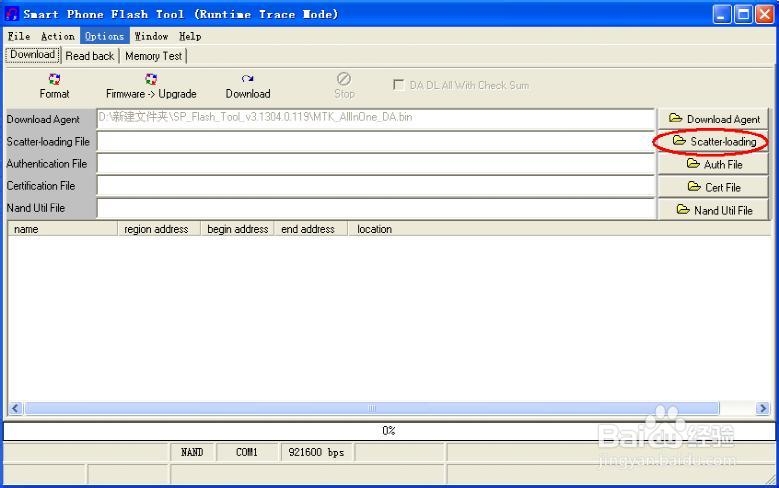Click the end address column header
Viewport: 779px width, 488px height.
pyautogui.click(x=311, y=229)
